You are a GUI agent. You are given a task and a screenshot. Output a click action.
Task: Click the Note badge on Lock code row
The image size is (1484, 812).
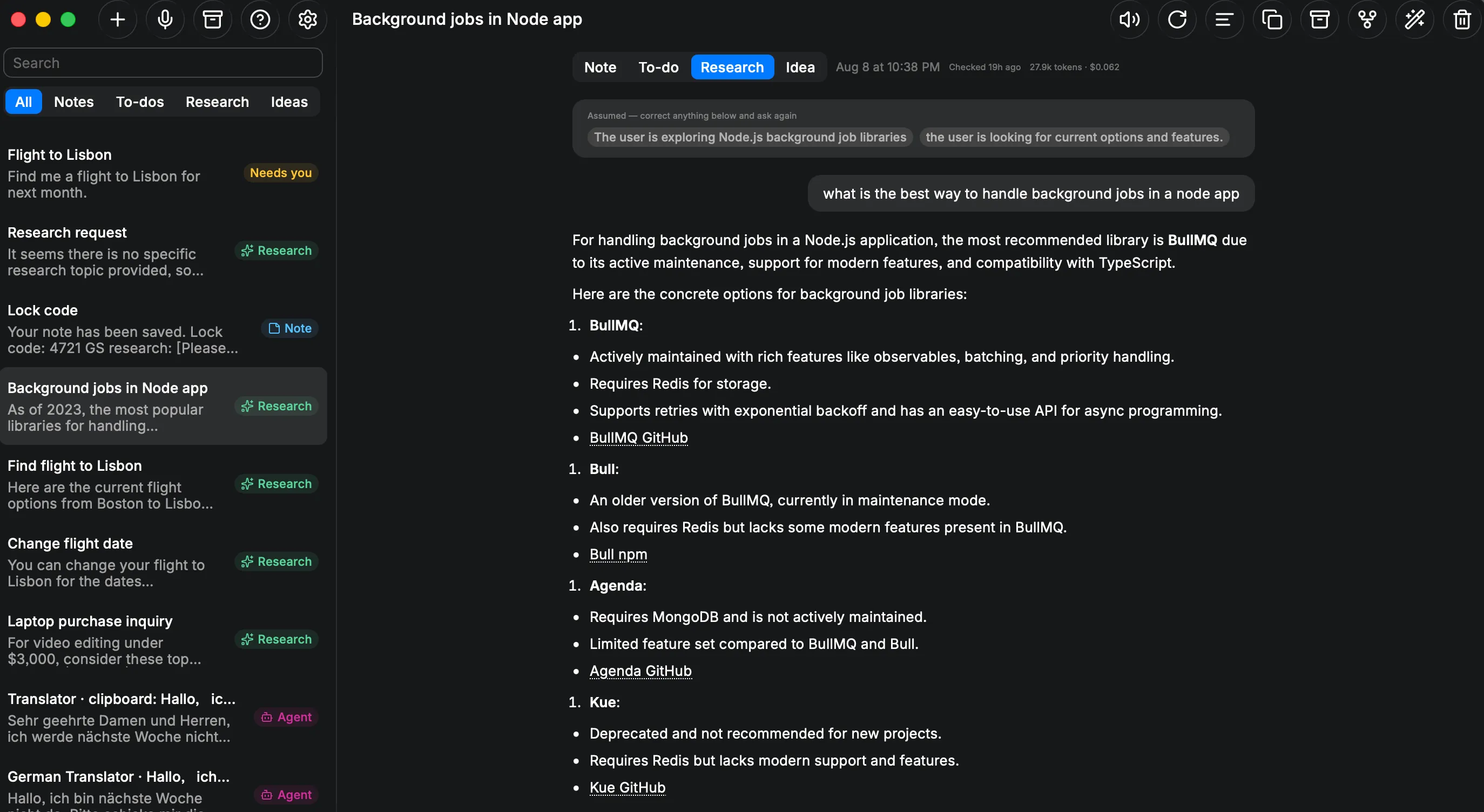pyautogui.click(x=290, y=328)
